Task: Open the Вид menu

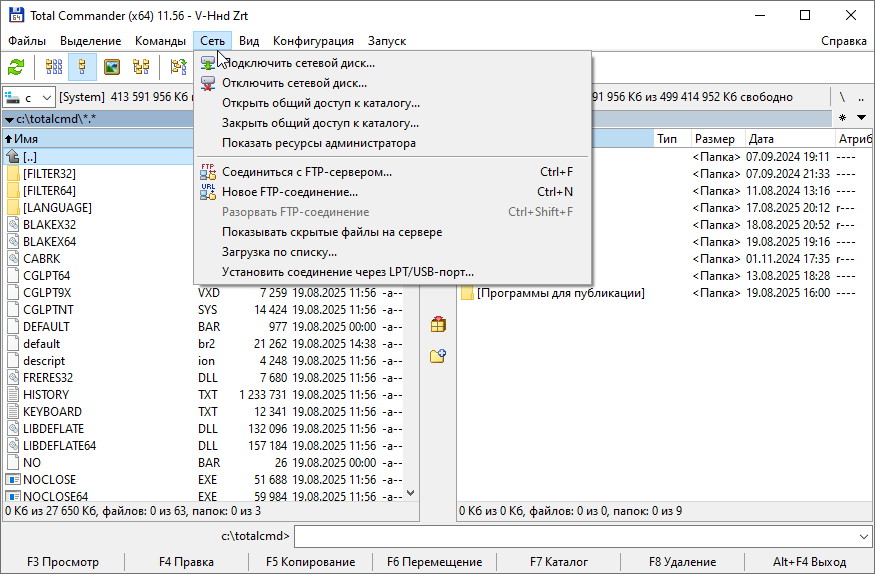Action: (249, 41)
